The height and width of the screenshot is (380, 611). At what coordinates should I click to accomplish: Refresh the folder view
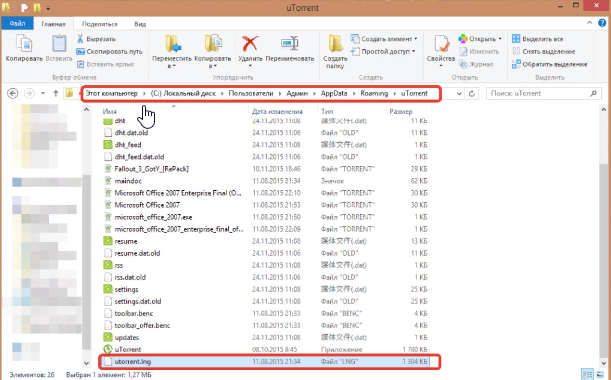472,94
